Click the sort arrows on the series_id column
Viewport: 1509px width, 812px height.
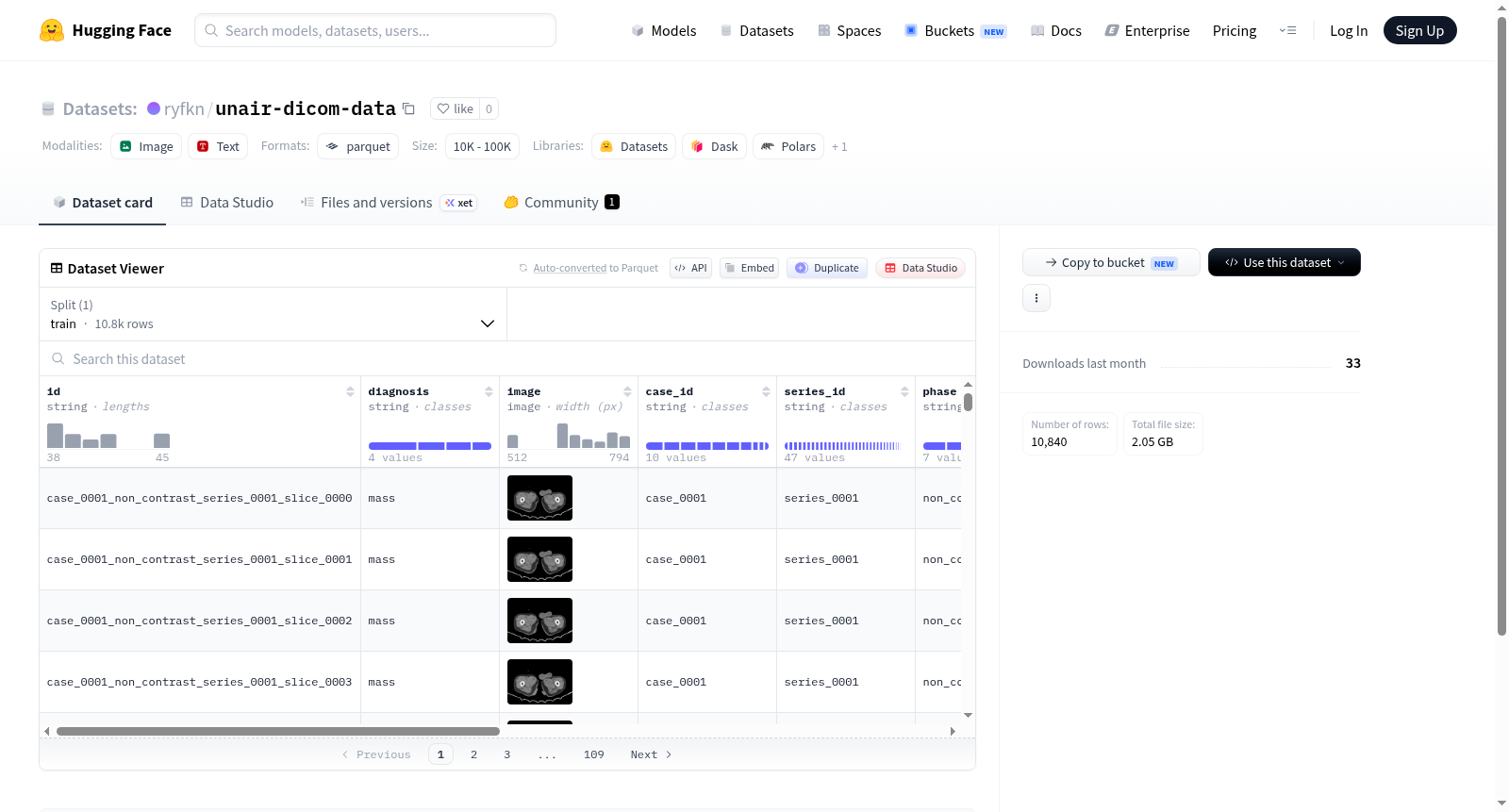[904, 391]
